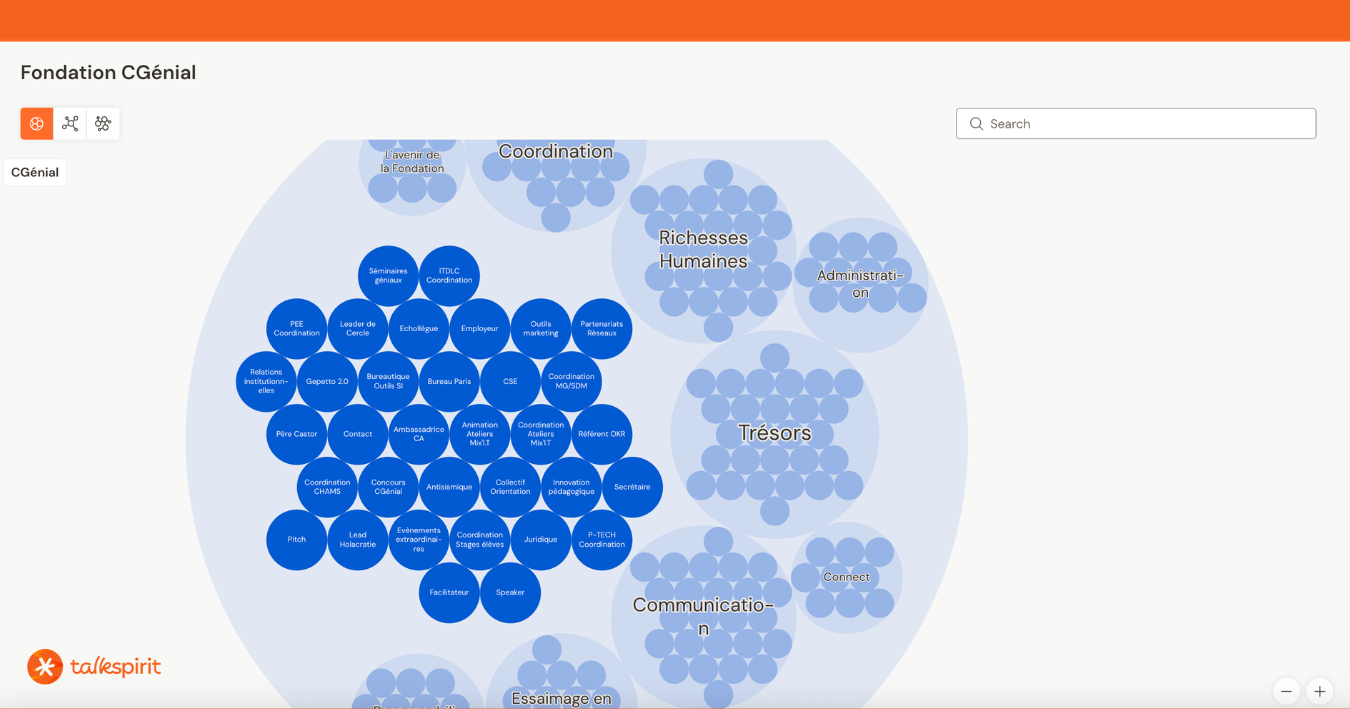1350x709 pixels.
Task: Select the Ambassadrice CA role
Action: pyautogui.click(x=419, y=434)
